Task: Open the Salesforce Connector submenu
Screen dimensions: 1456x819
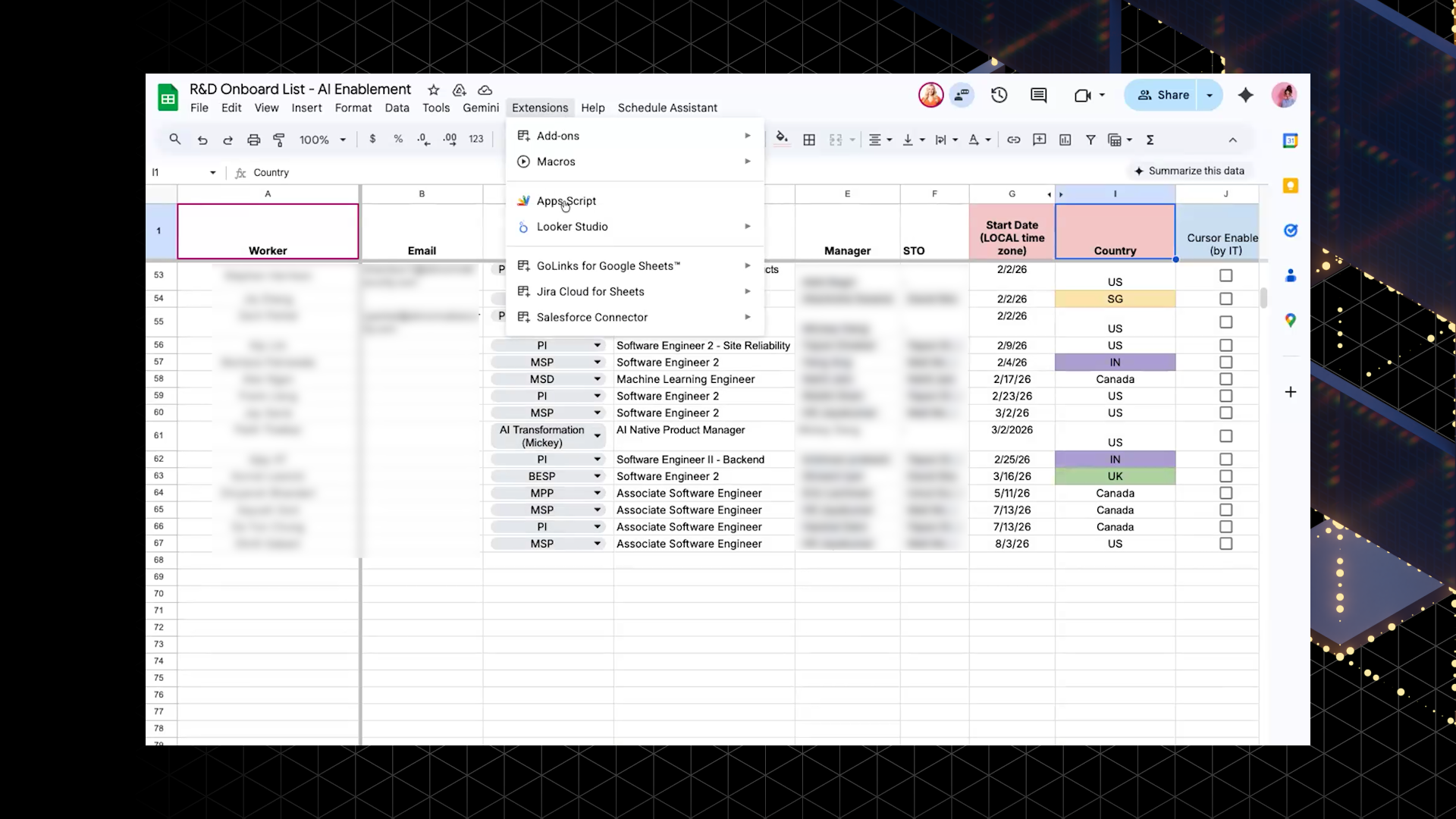Action: point(635,317)
